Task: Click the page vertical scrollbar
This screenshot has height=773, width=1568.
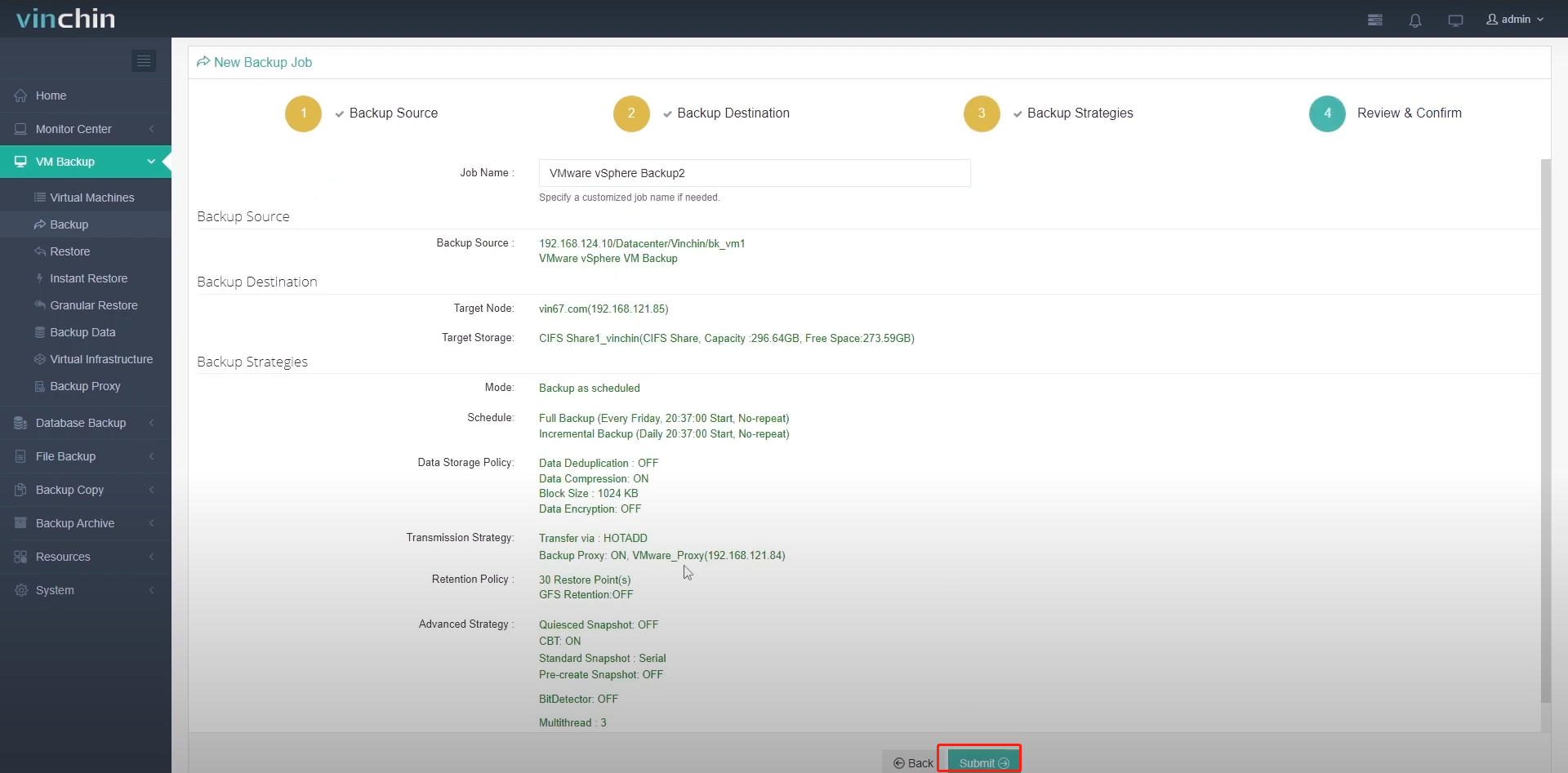Action: (x=1545, y=431)
